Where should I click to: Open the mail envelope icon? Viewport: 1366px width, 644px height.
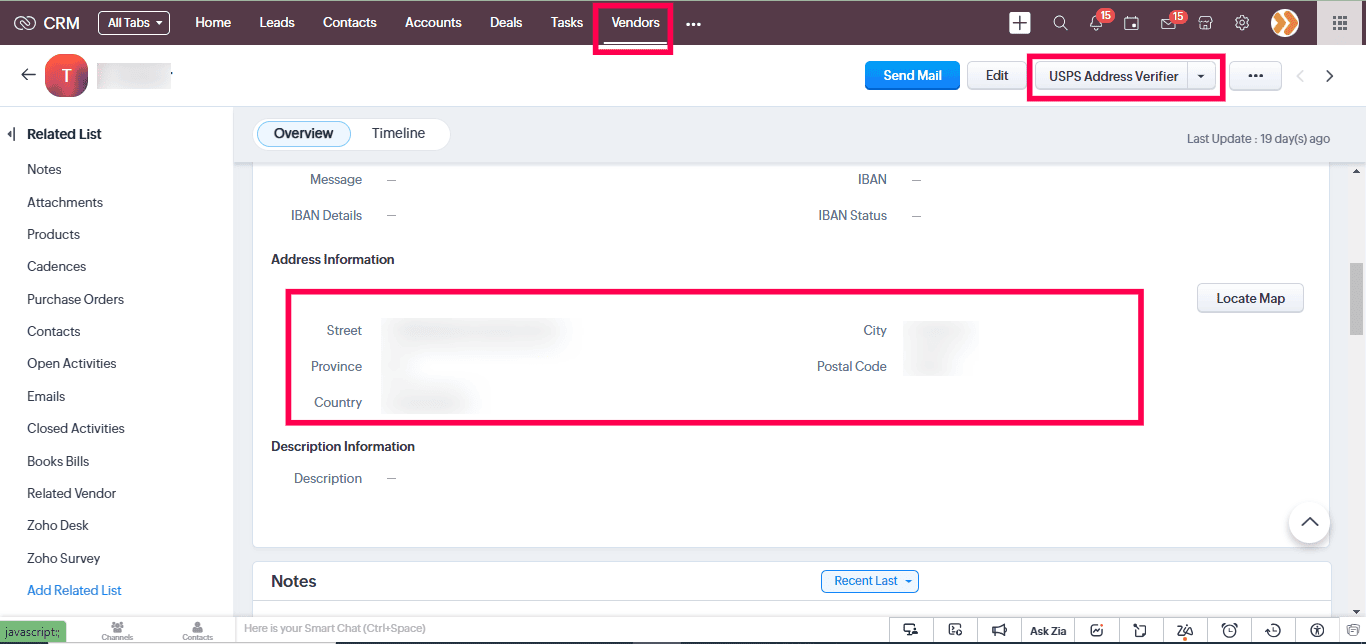[x=1168, y=22]
